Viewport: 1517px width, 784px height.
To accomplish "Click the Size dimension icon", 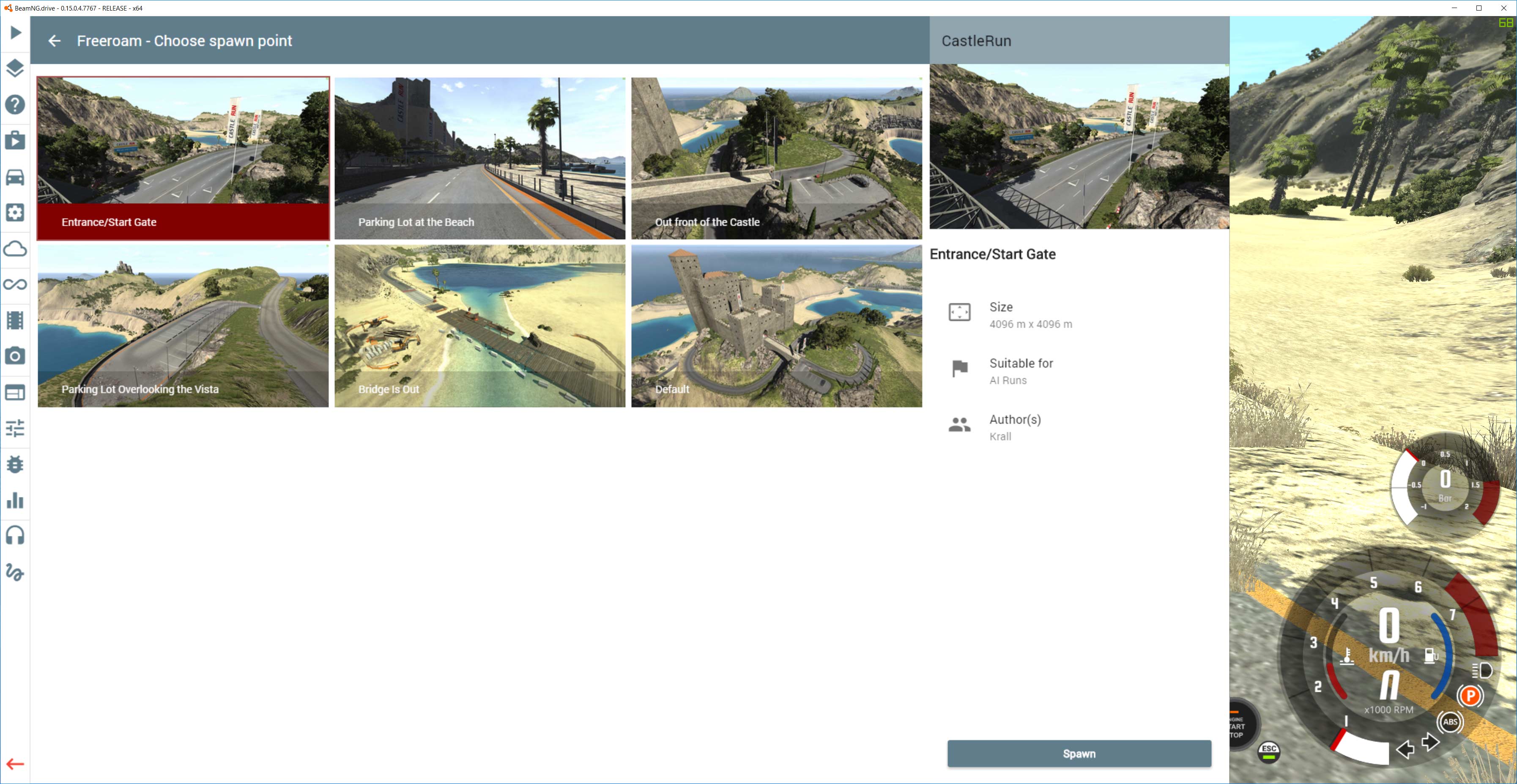I will [959, 312].
